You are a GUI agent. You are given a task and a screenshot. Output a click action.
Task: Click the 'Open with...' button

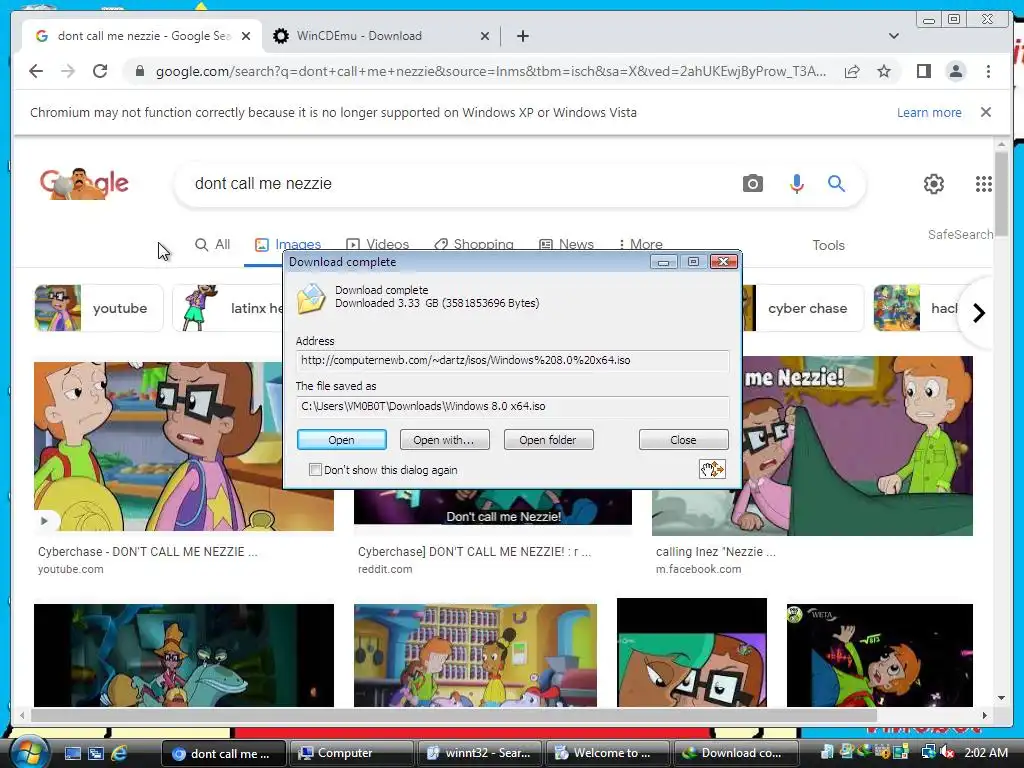tap(444, 440)
